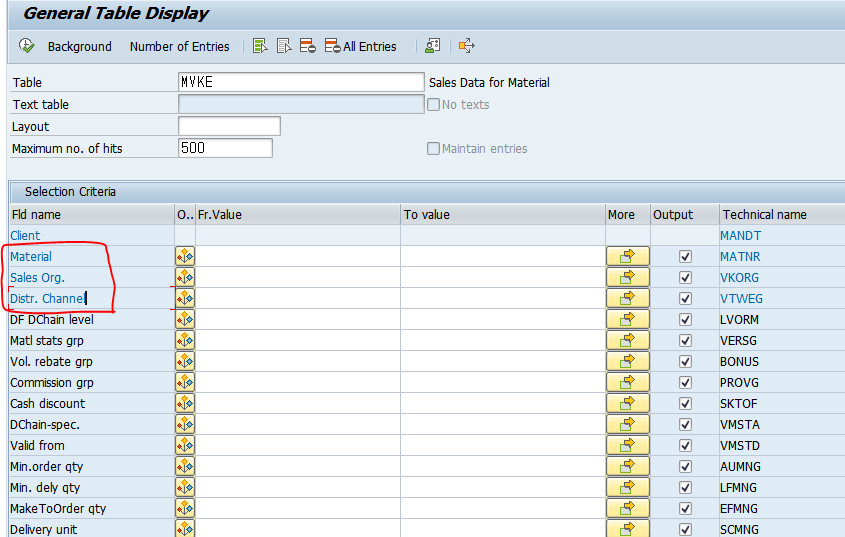
Task: Click the orange multiple-selection toolbar icon
Action: [467, 46]
